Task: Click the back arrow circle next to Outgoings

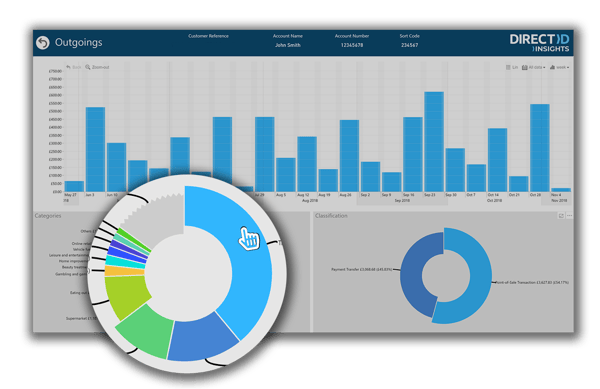Action: [x=43, y=42]
